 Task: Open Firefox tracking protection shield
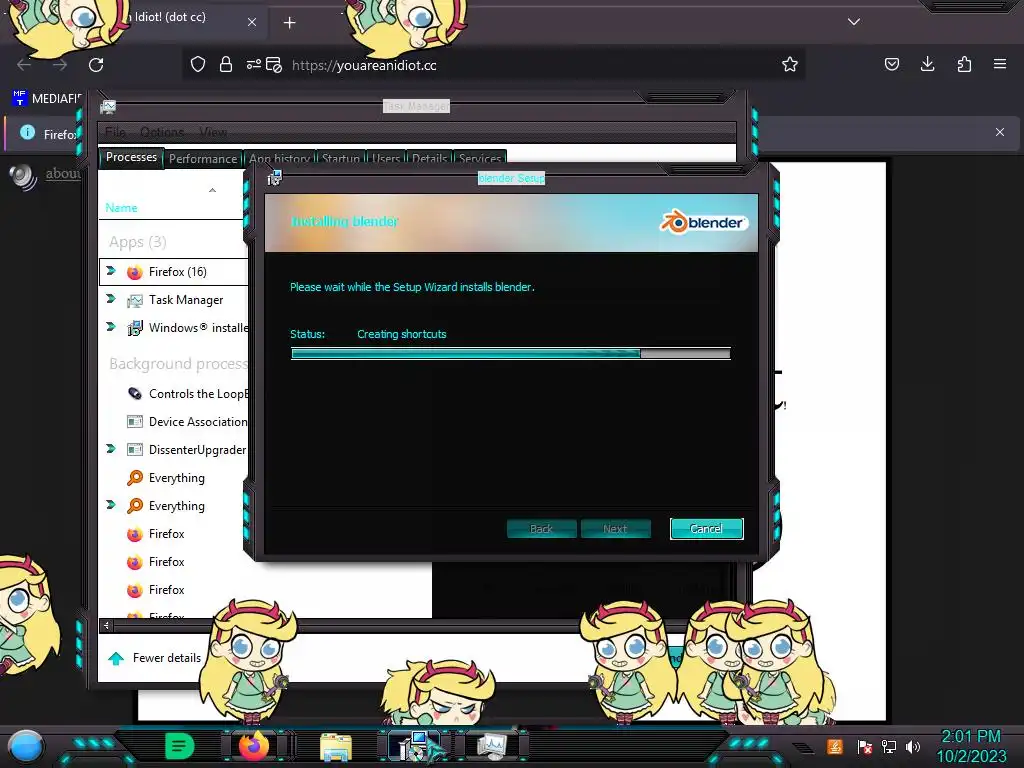(198, 65)
